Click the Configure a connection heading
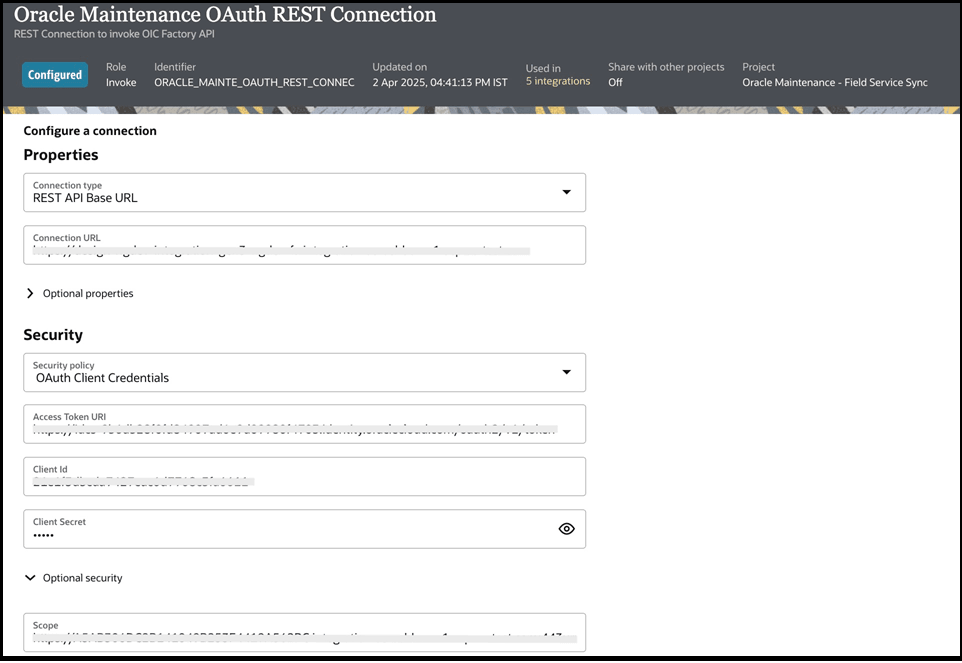 (90, 131)
